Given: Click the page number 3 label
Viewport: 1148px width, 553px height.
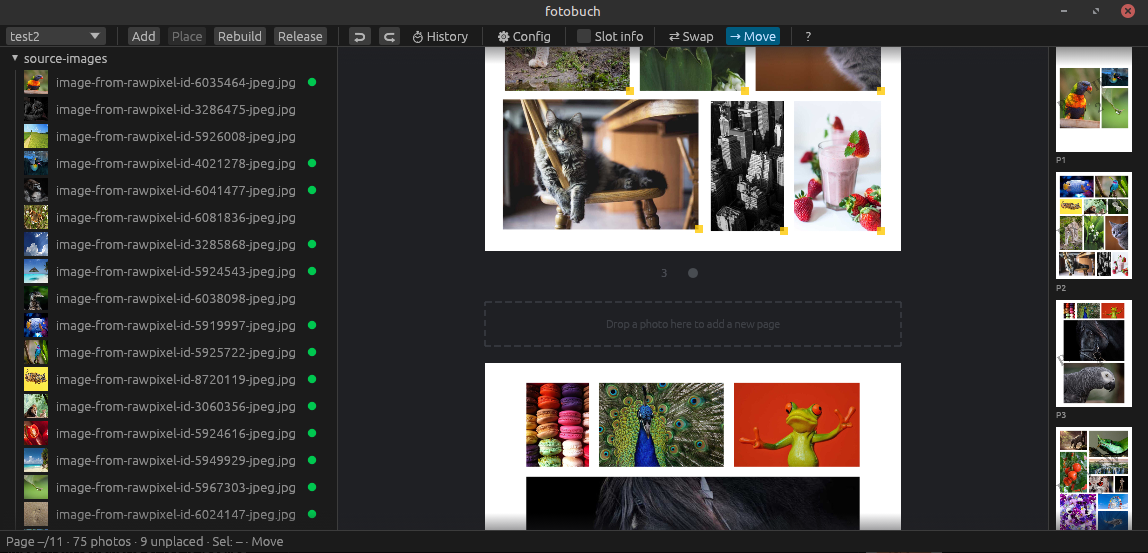Looking at the screenshot, I should (664, 273).
